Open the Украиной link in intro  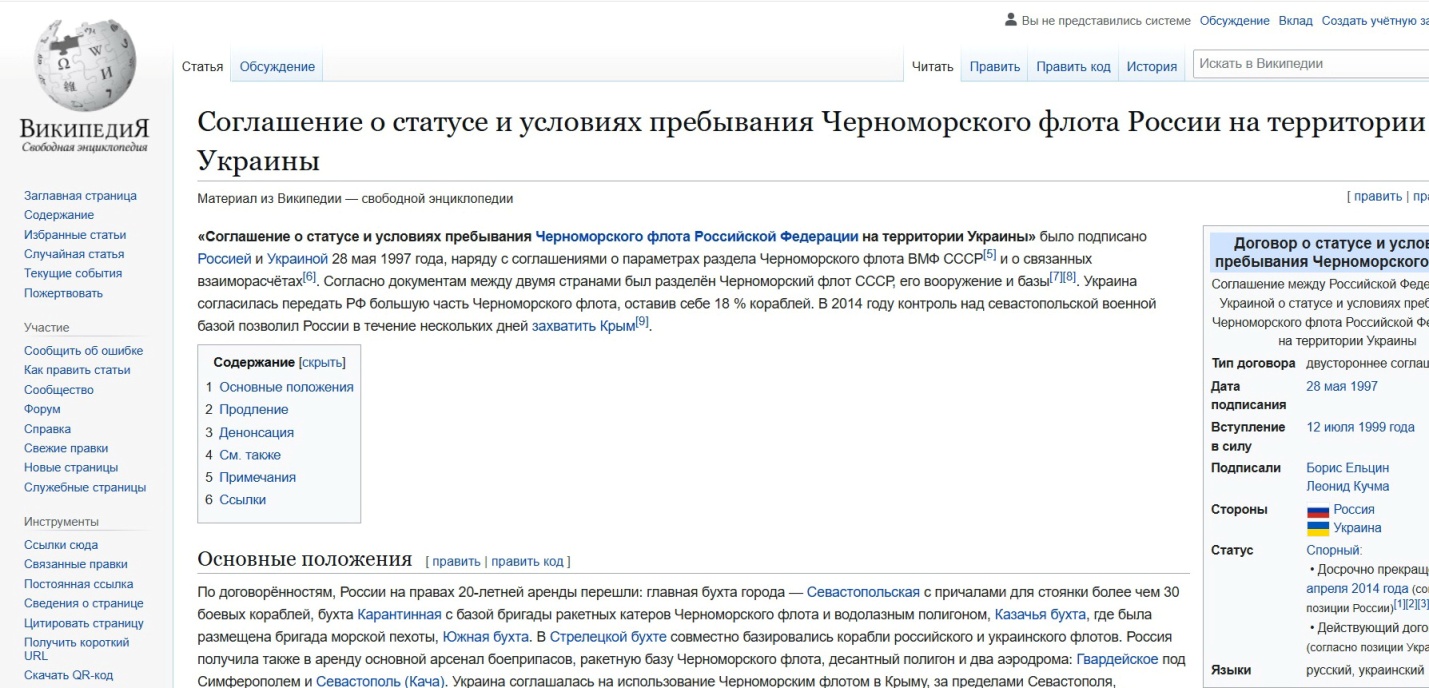(x=298, y=259)
